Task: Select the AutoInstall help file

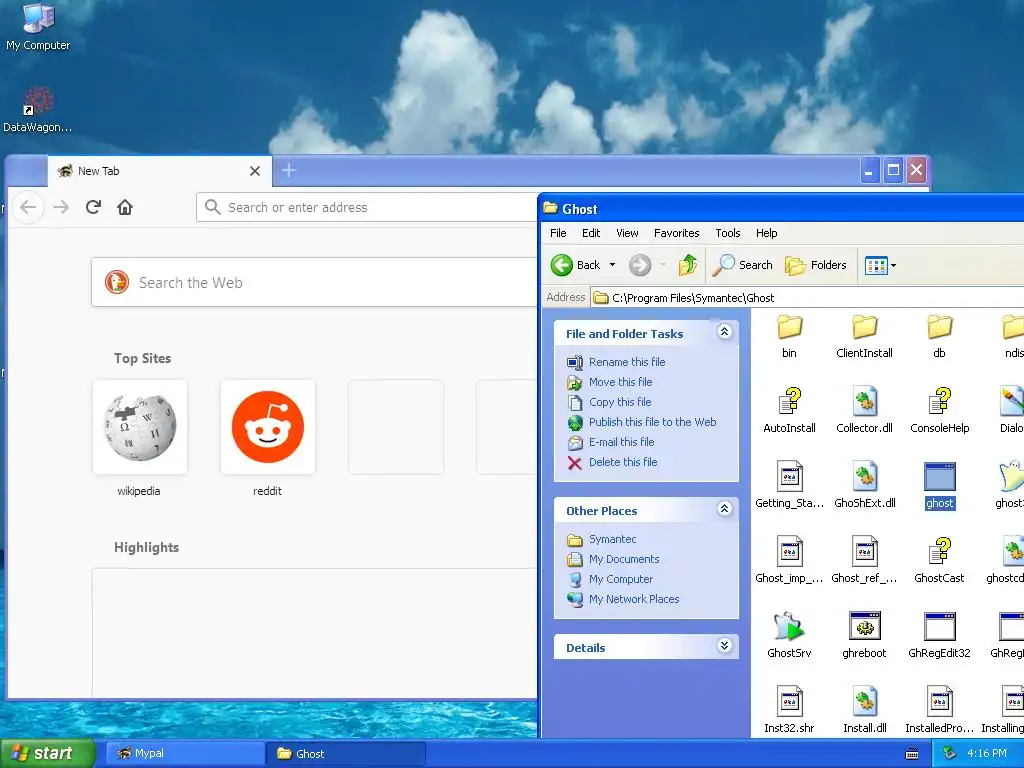Action: pyautogui.click(x=790, y=410)
